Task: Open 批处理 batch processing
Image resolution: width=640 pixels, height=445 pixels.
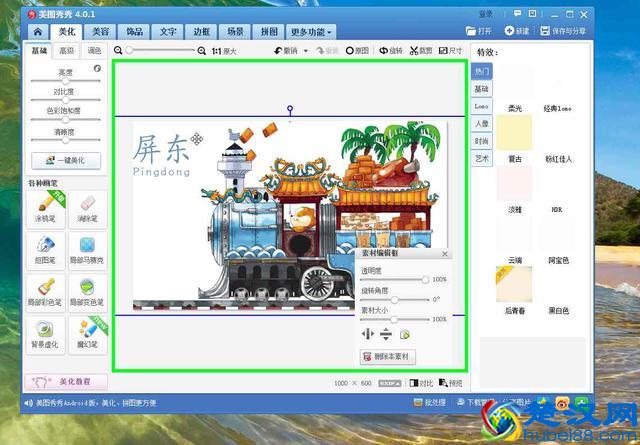Action: click(430, 403)
